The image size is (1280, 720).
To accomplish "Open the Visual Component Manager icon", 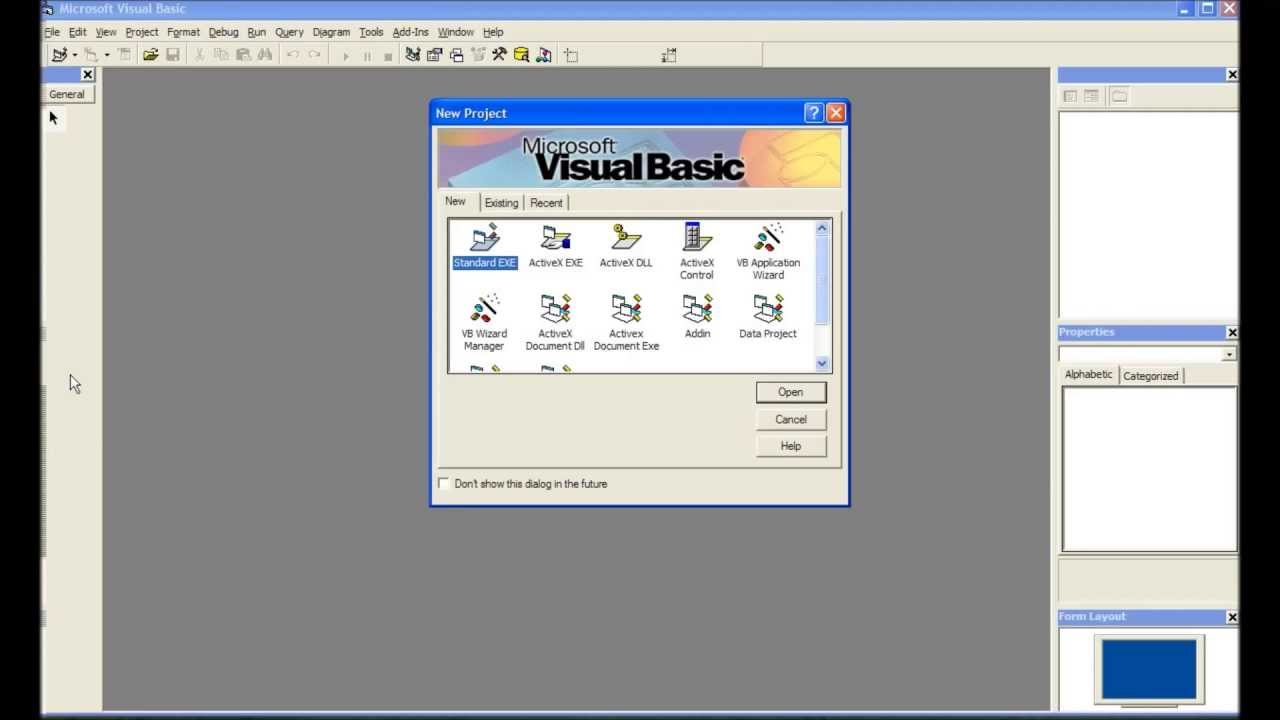I will coord(543,55).
